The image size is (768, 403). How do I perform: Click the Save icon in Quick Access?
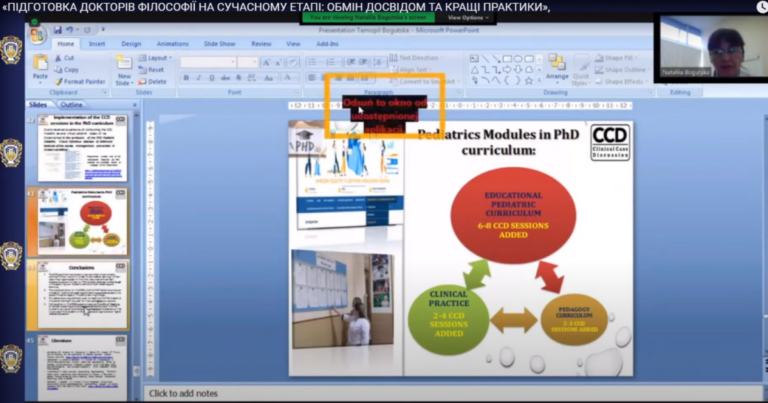click(60, 30)
